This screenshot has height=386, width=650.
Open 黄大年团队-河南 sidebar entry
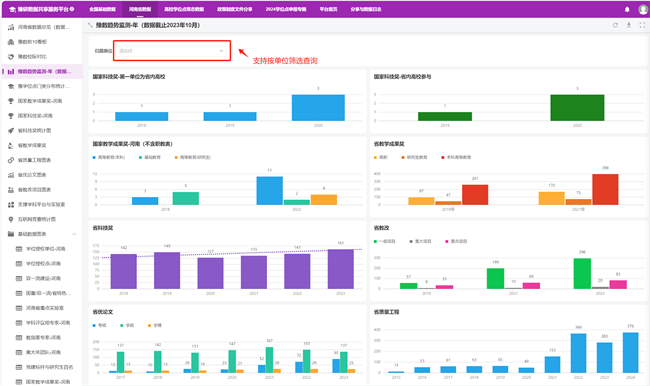click(x=43, y=352)
